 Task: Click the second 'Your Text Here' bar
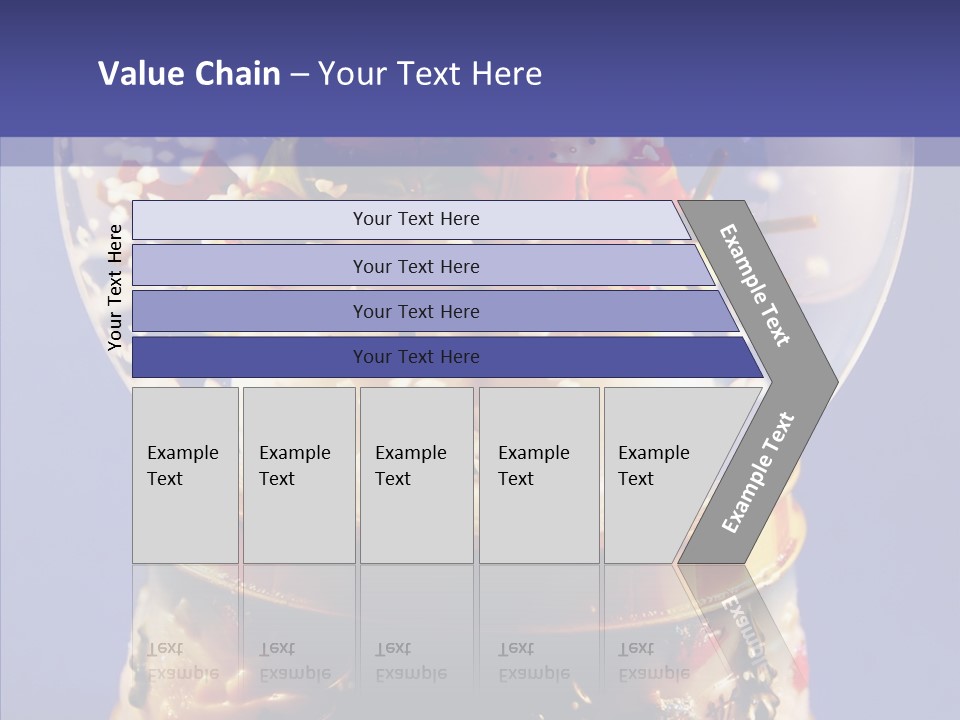416,266
